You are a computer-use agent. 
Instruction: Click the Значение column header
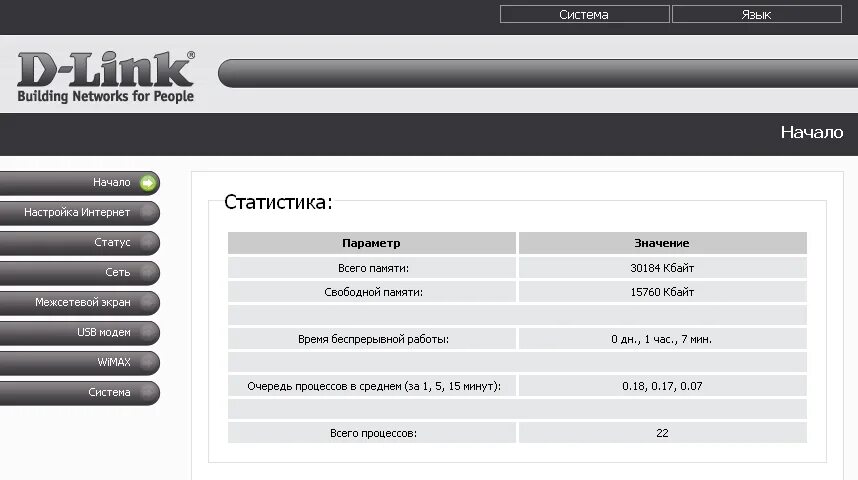663,243
